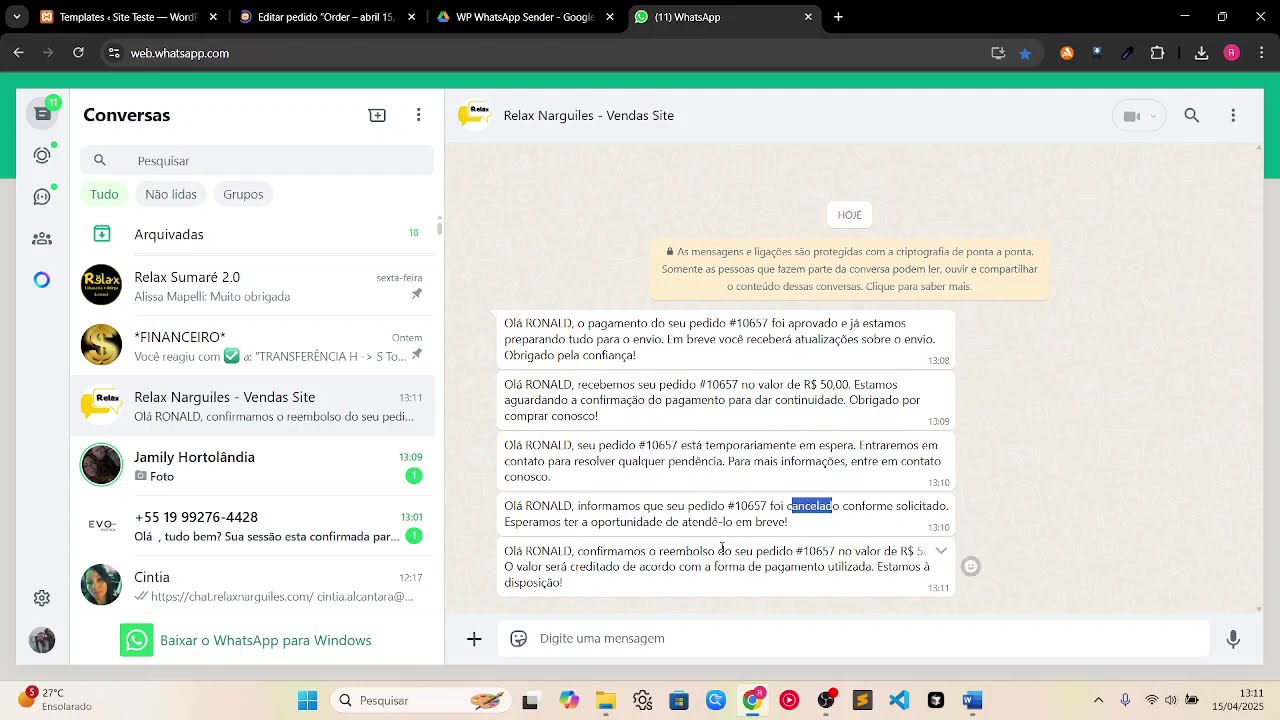Open the emoji and sticker picker

click(518, 639)
